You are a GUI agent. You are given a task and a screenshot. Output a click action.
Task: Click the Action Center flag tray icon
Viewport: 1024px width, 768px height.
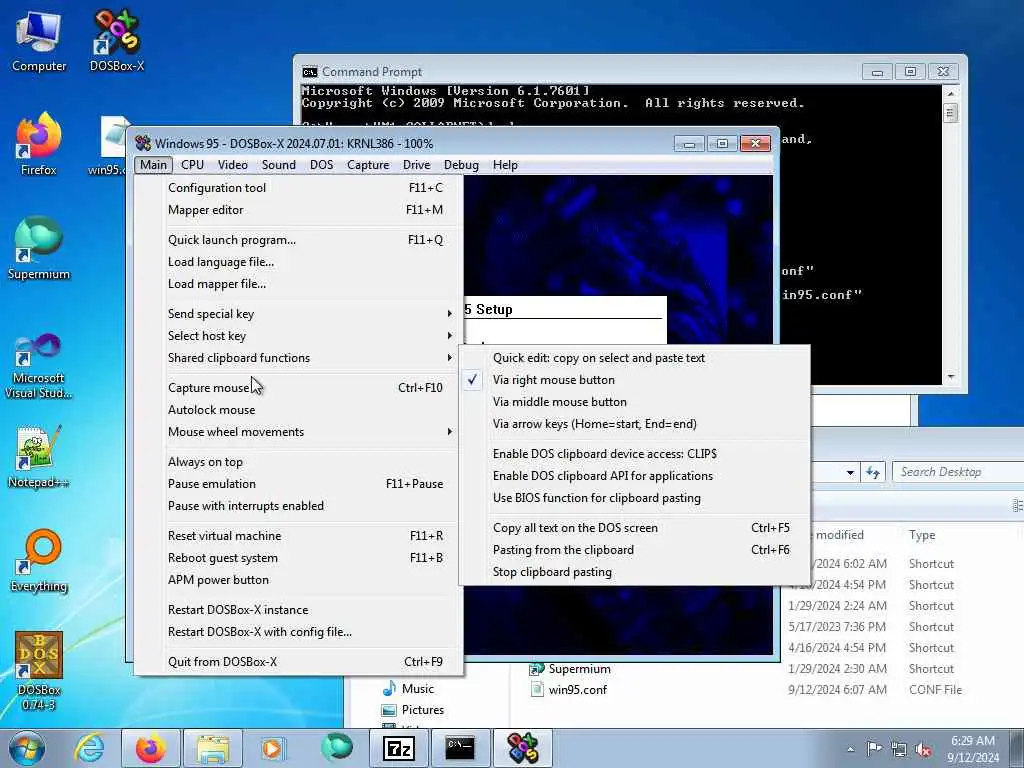pyautogui.click(x=874, y=748)
